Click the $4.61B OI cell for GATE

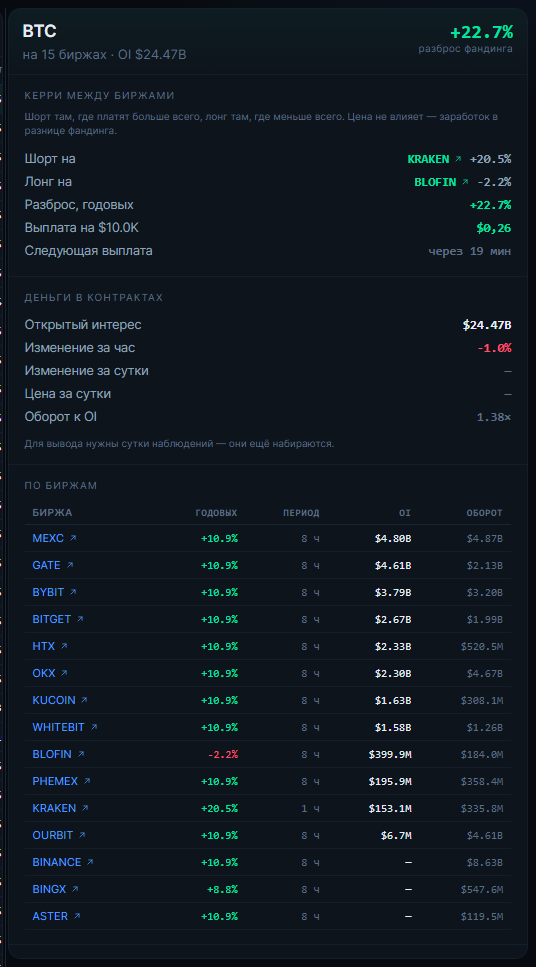coord(393,566)
